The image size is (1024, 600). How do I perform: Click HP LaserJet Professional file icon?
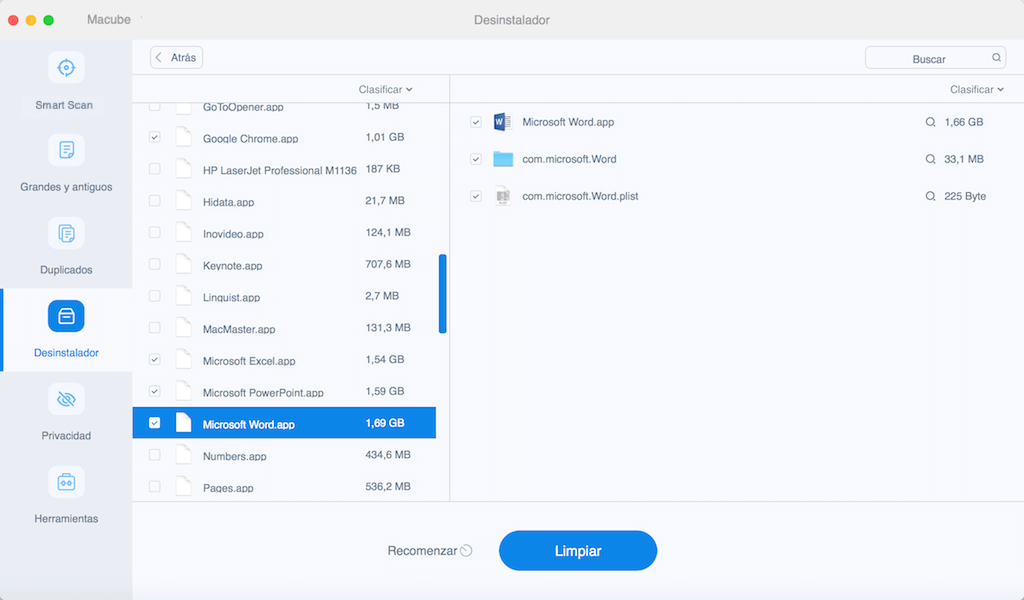pos(184,169)
